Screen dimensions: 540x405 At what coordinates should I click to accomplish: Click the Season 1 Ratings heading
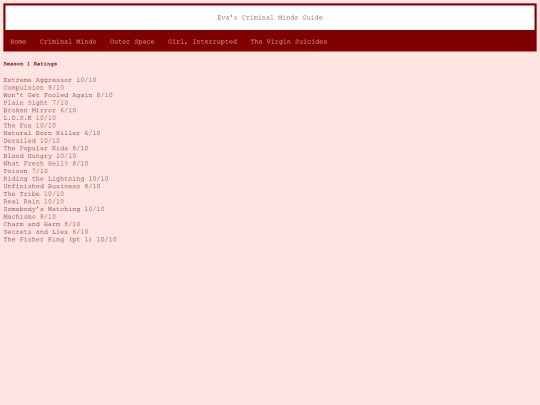[30, 64]
